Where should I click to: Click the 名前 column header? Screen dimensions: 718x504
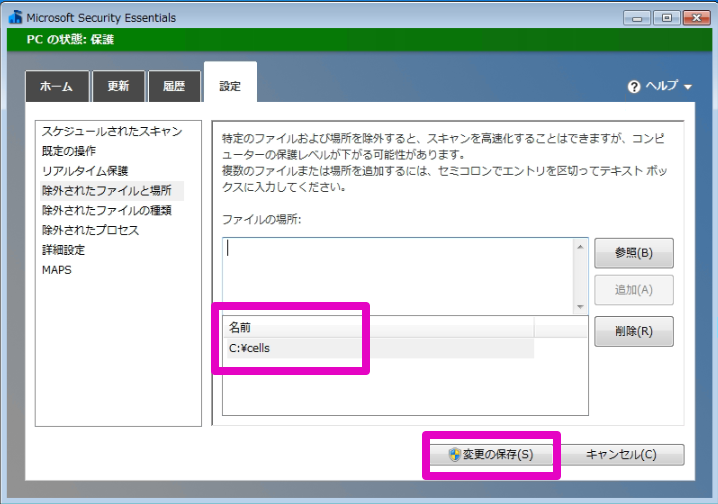378,327
